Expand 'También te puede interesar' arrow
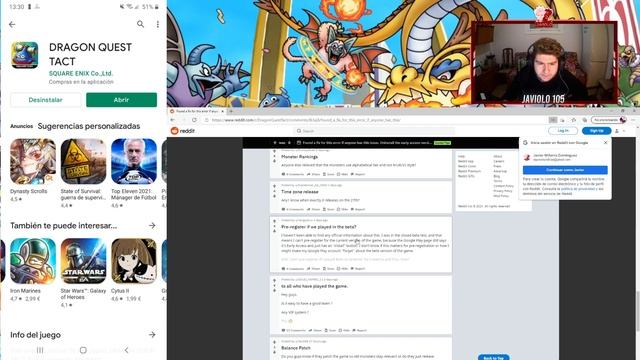This screenshot has width=640, height=360. [x=152, y=225]
